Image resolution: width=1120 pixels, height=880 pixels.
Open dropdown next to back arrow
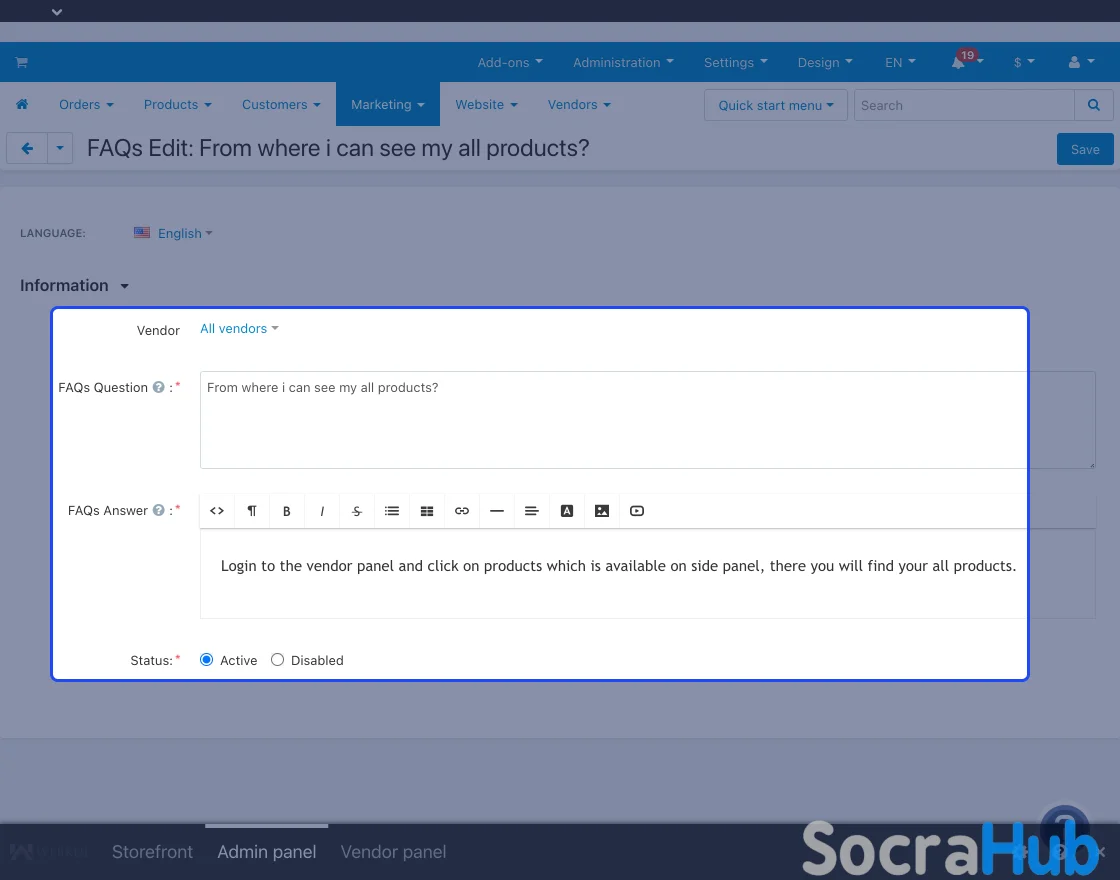(60, 149)
